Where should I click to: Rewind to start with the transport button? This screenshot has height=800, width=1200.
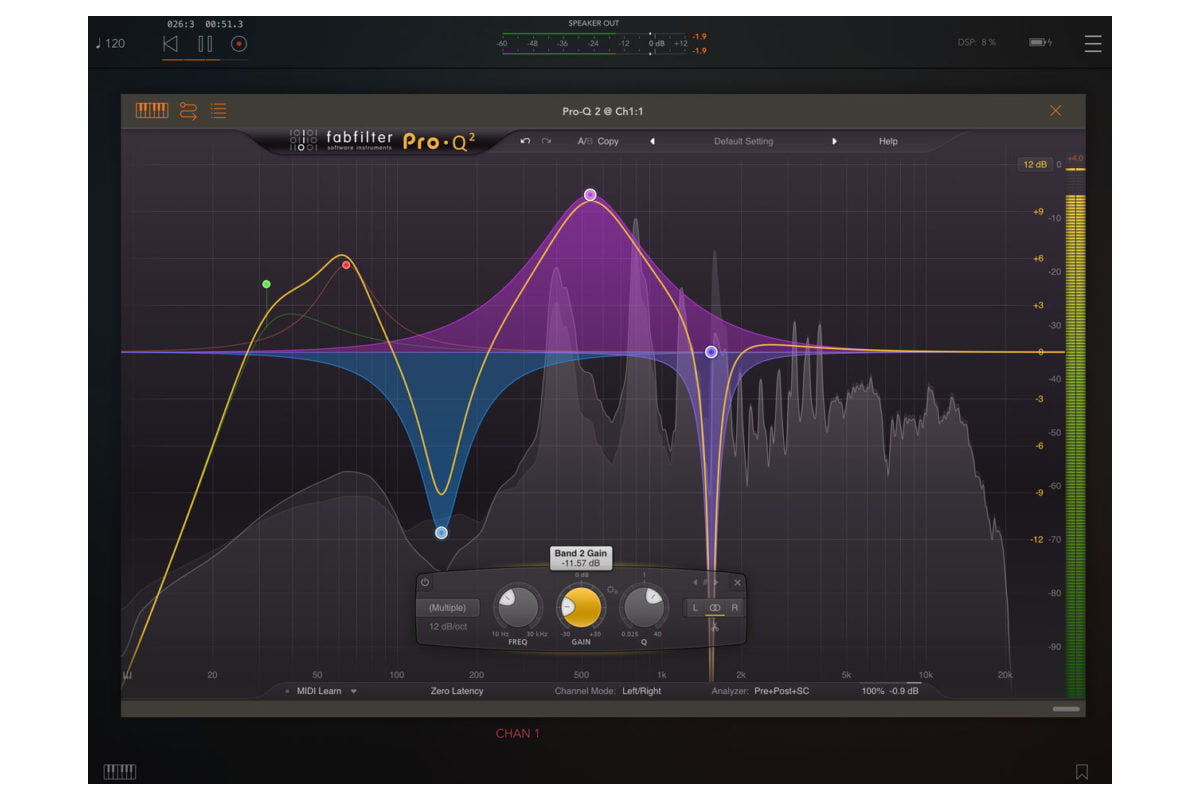170,43
